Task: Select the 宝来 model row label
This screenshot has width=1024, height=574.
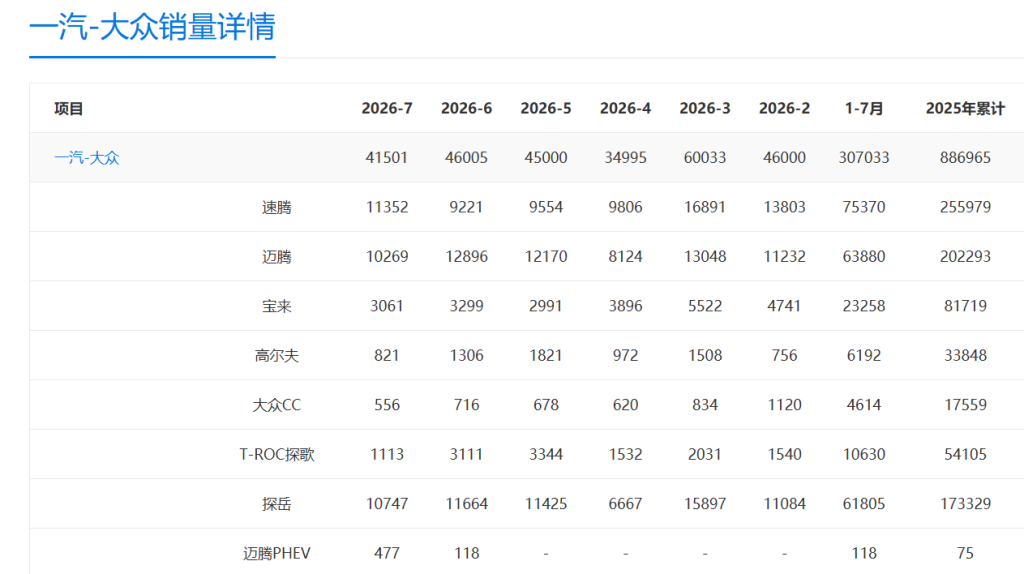Action: coord(276,306)
